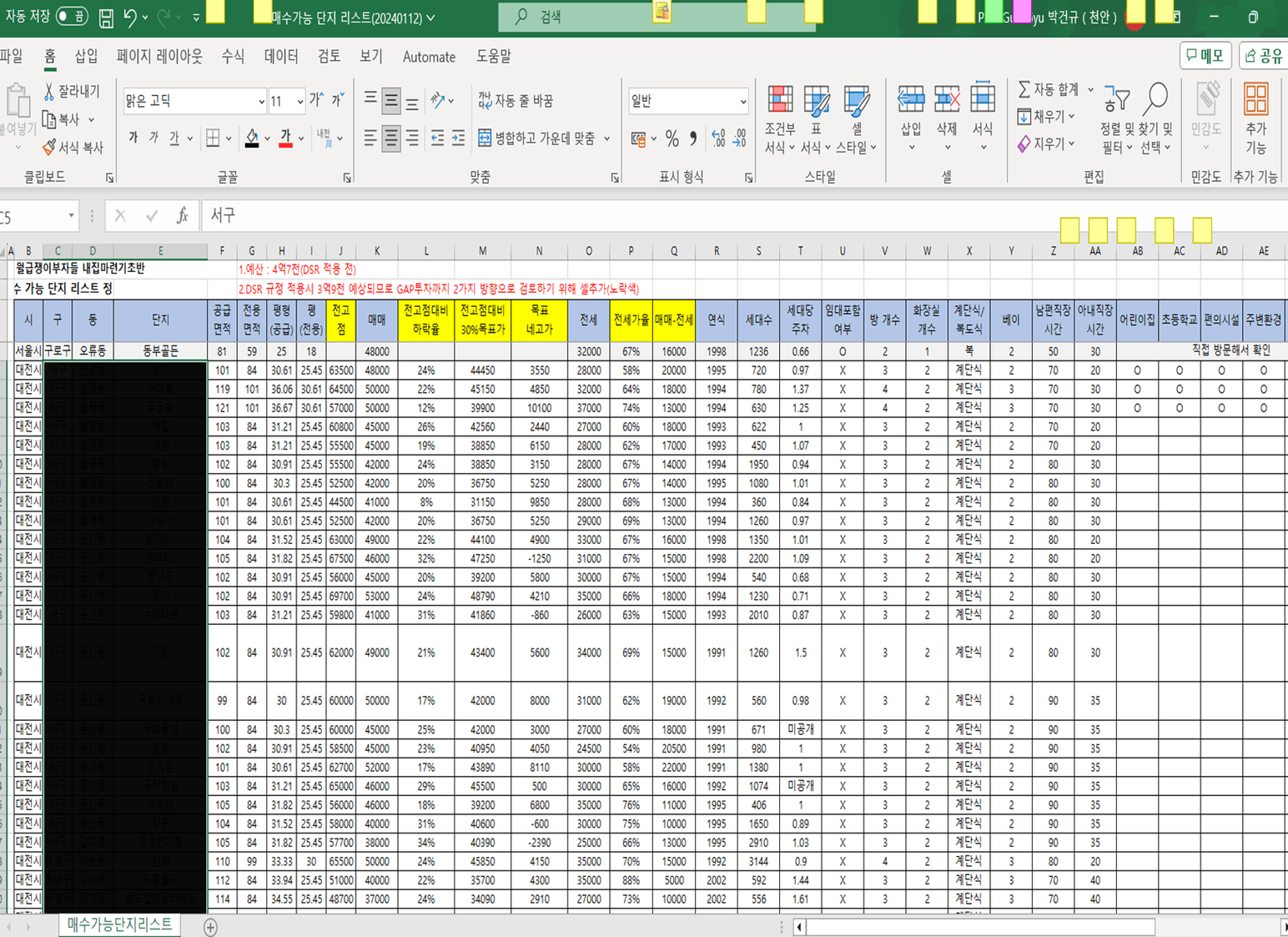This screenshot has height=937, width=1288.
Task: Click the 붙여넣기 clipboard icon
Action: tap(18, 100)
